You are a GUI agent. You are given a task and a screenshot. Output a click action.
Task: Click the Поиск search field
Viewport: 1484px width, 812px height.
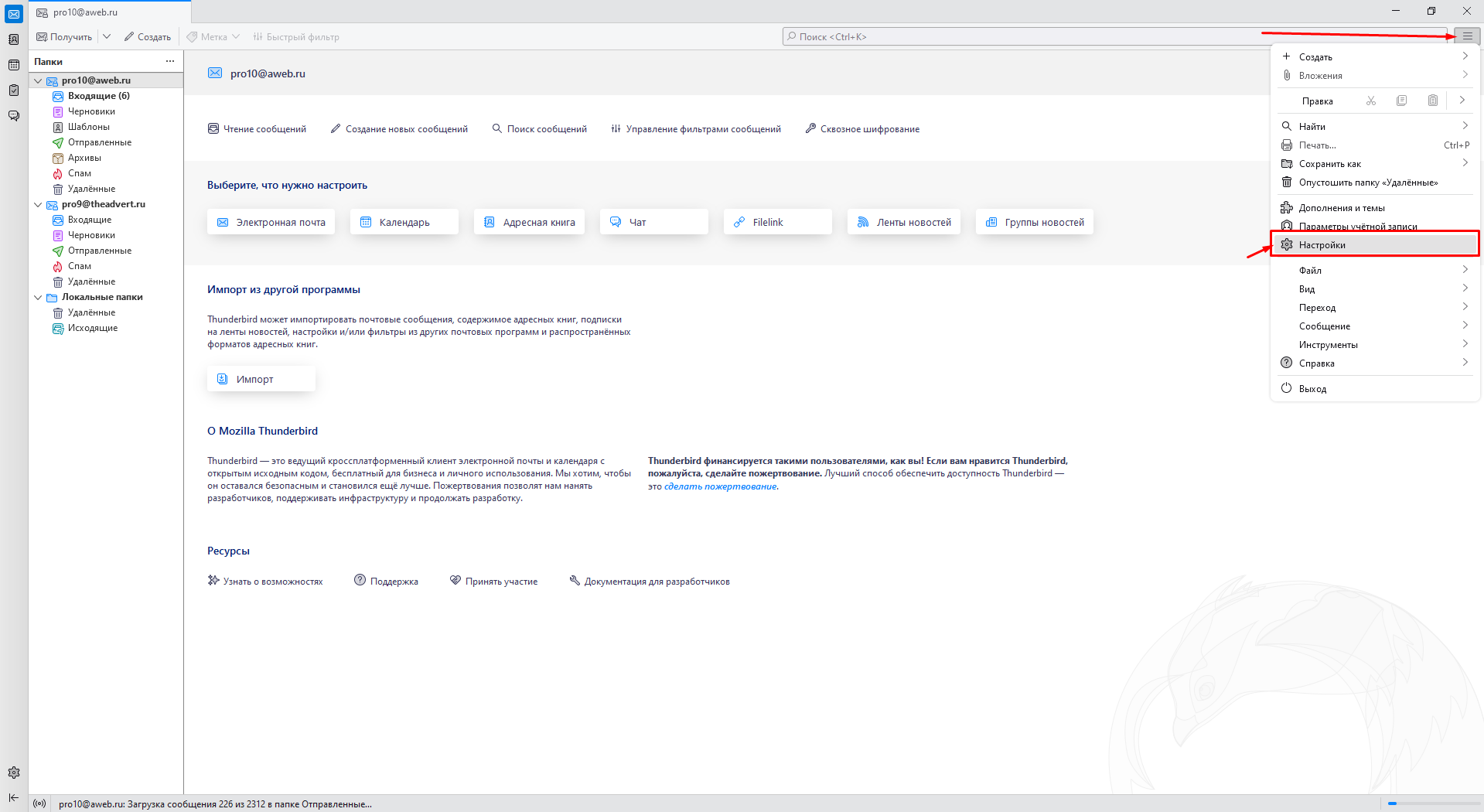coord(1114,36)
